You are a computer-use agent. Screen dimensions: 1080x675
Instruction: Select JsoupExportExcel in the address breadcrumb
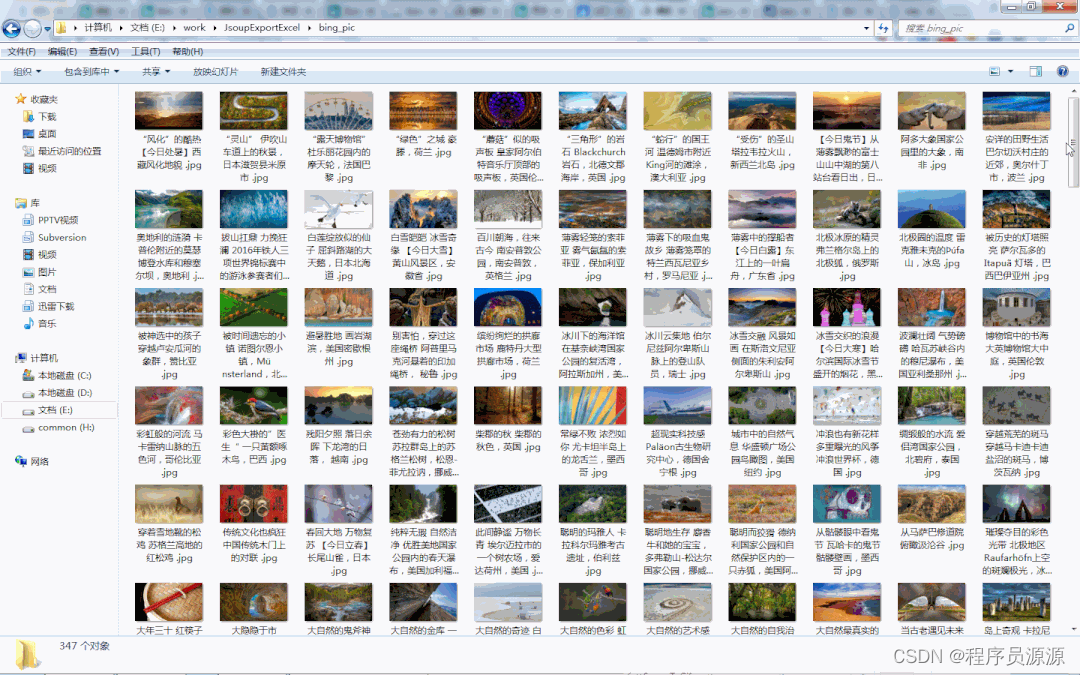click(262, 28)
